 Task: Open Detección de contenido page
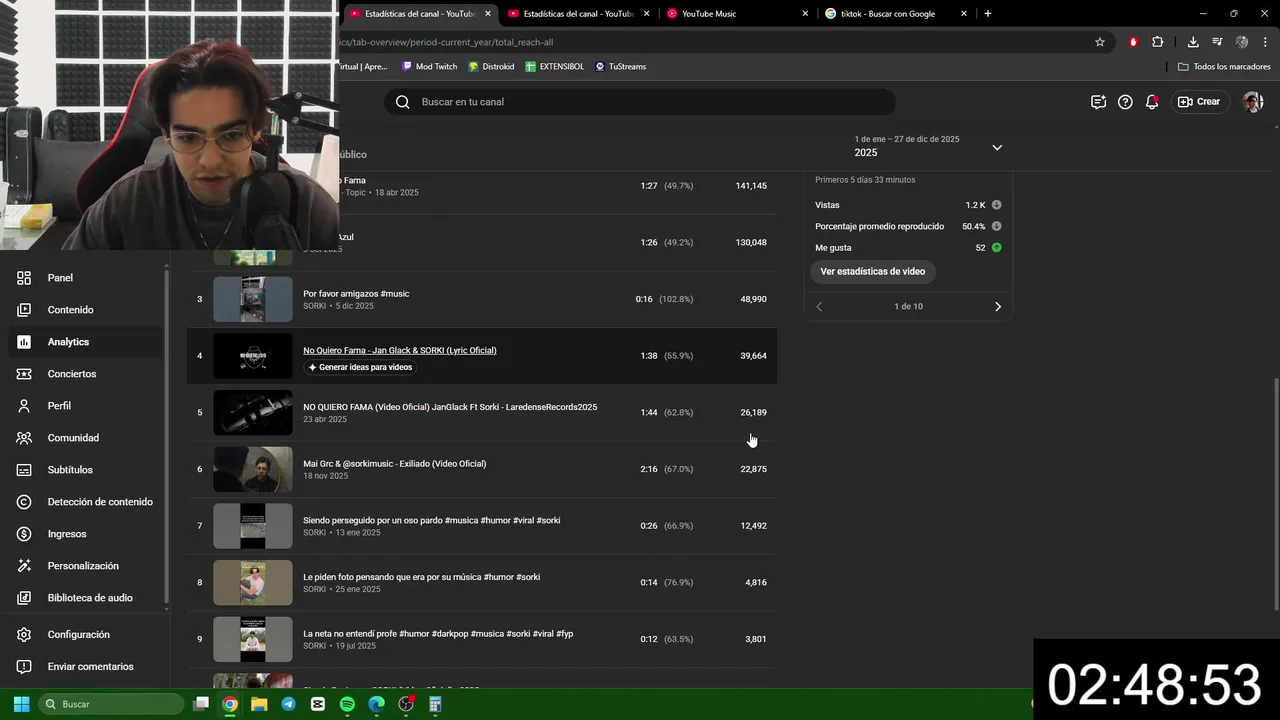(x=85, y=502)
